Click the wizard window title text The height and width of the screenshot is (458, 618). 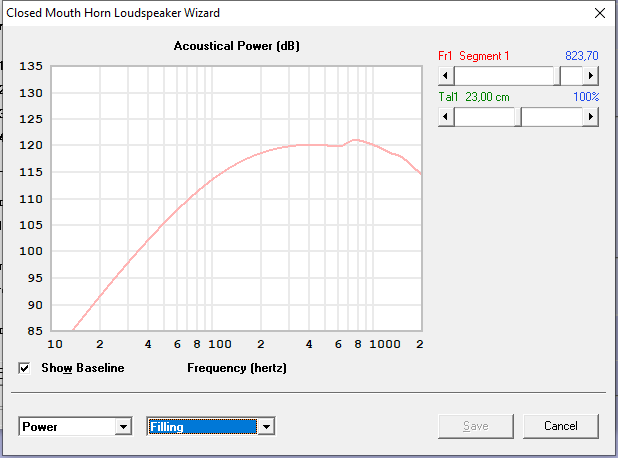click(113, 13)
